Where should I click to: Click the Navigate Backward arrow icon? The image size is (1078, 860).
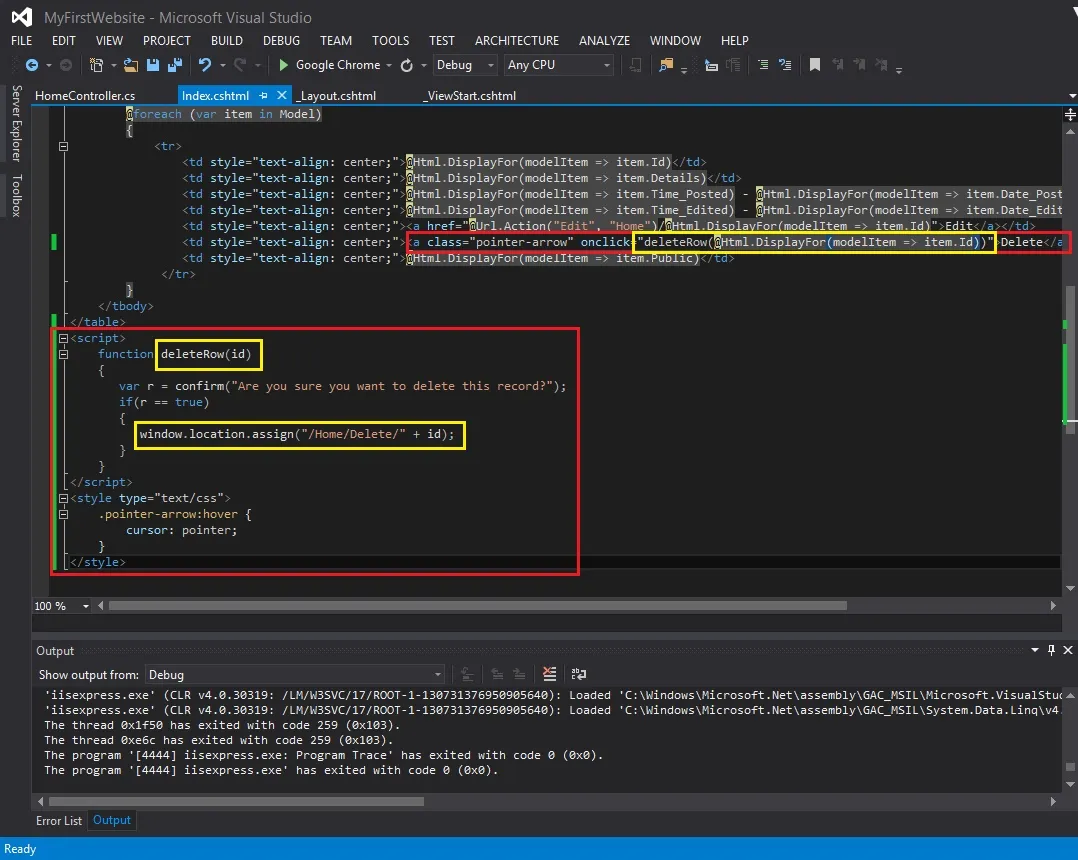(32, 65)
